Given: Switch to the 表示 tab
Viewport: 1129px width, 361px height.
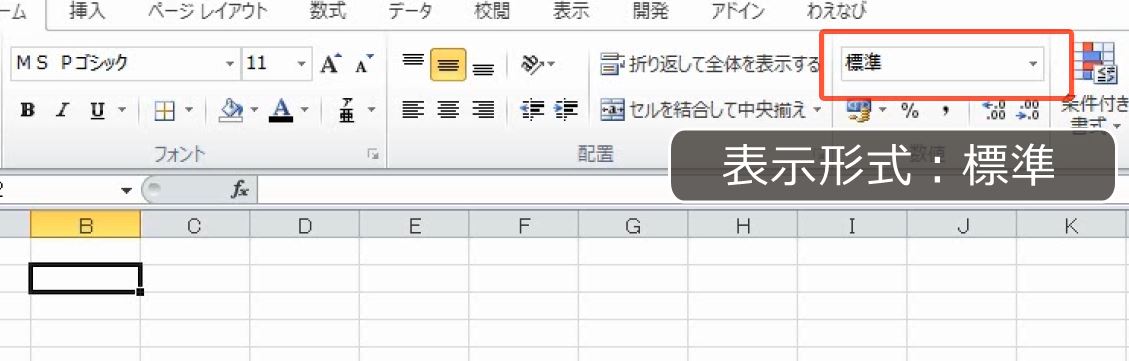Looking at the screenshot, I should 571,12.
